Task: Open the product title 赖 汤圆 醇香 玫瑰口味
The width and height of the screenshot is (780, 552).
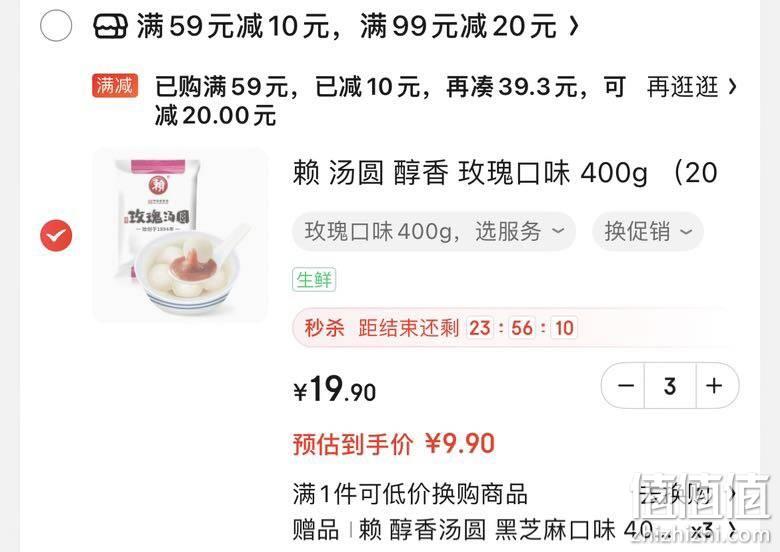Action: [505, 173]
